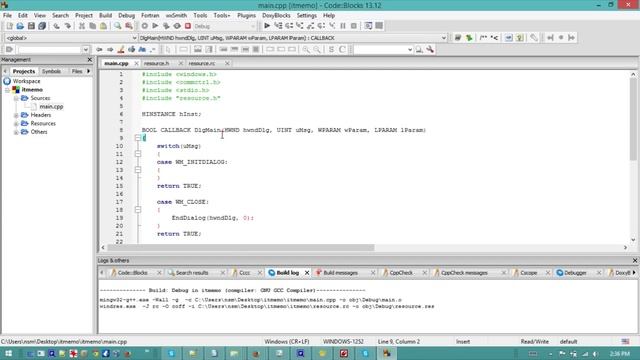Click the Cut scissors icon
The image size is (640, 360).
tap(82, 26)
